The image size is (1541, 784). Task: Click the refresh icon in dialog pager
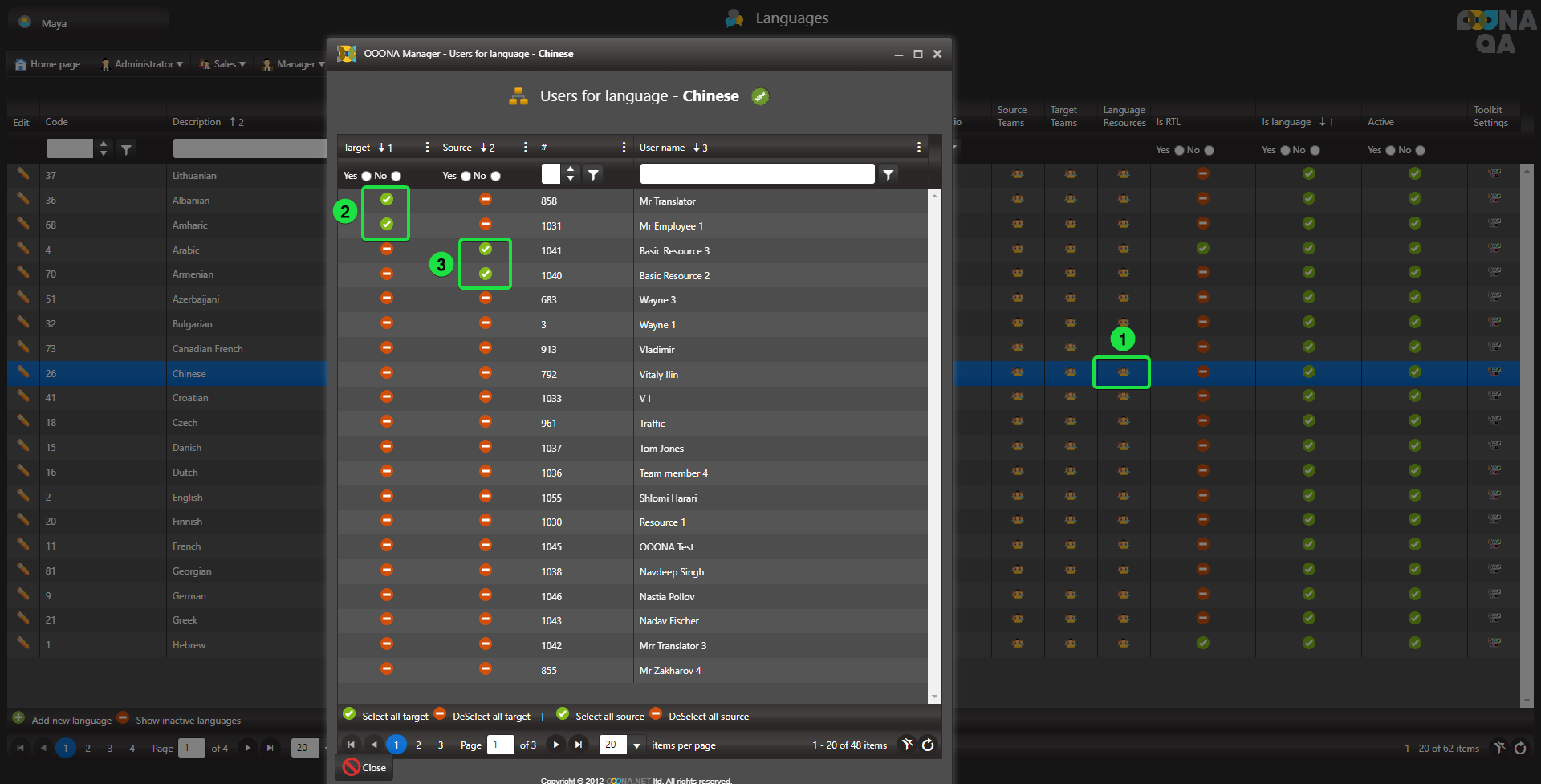[x=928, y=745]
